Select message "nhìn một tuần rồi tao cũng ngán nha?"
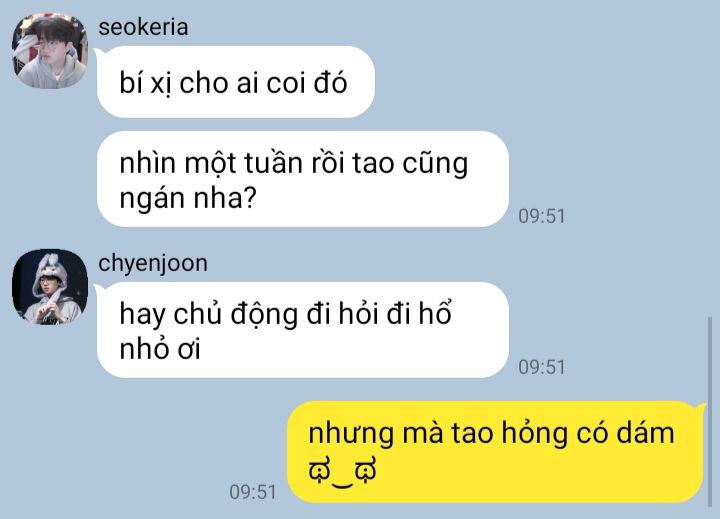The width and height of the screenshot is (720, 519). pyautogui.click(x=303, y=179)
